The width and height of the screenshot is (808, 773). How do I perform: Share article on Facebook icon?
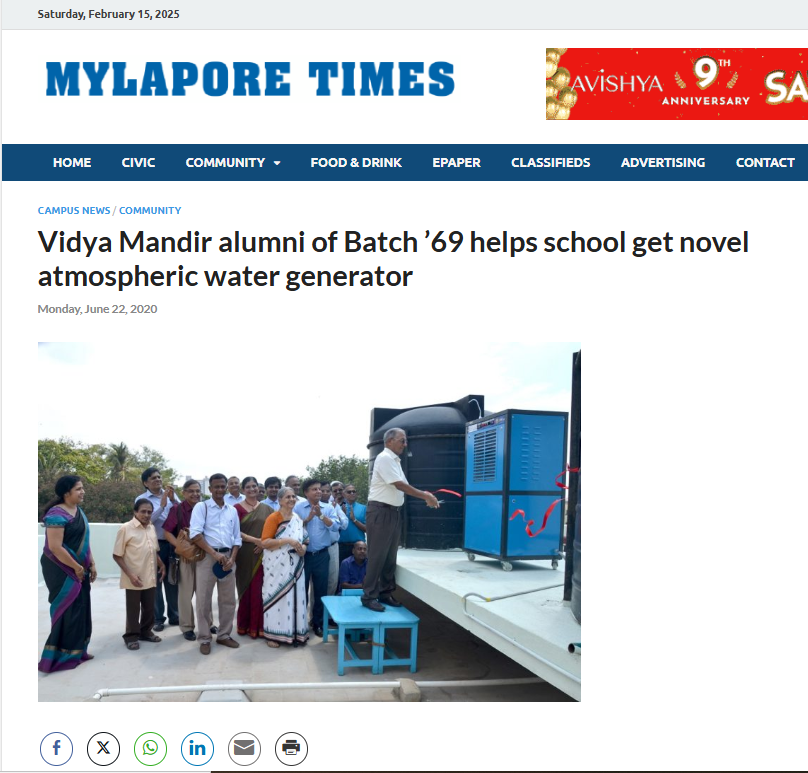56,748
